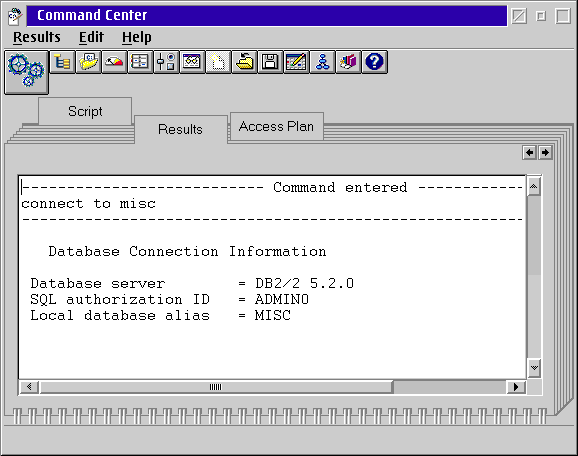Click horizontal scrollbar left arrow
The height and width of the screenshot is (456, 578).
click(x=29, y=387)
